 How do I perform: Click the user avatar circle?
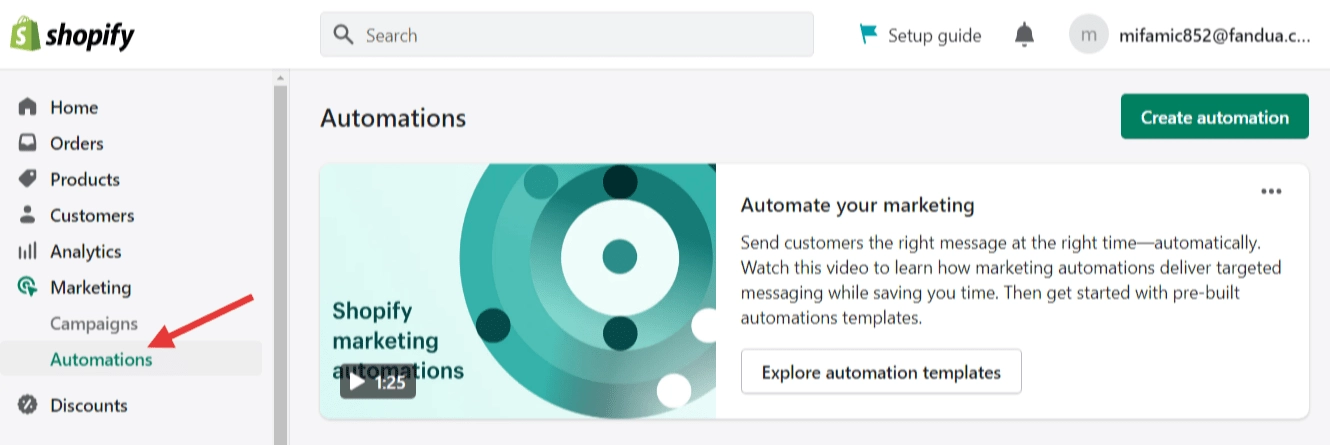1089,35
